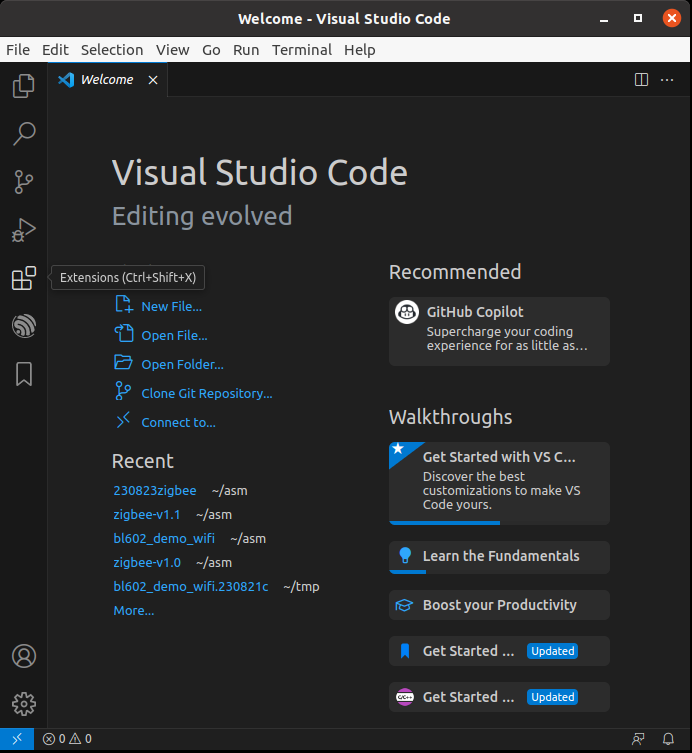Screen dimensions: 692x753
Task: Click the Open Folder... link
Action: [182, 364]
